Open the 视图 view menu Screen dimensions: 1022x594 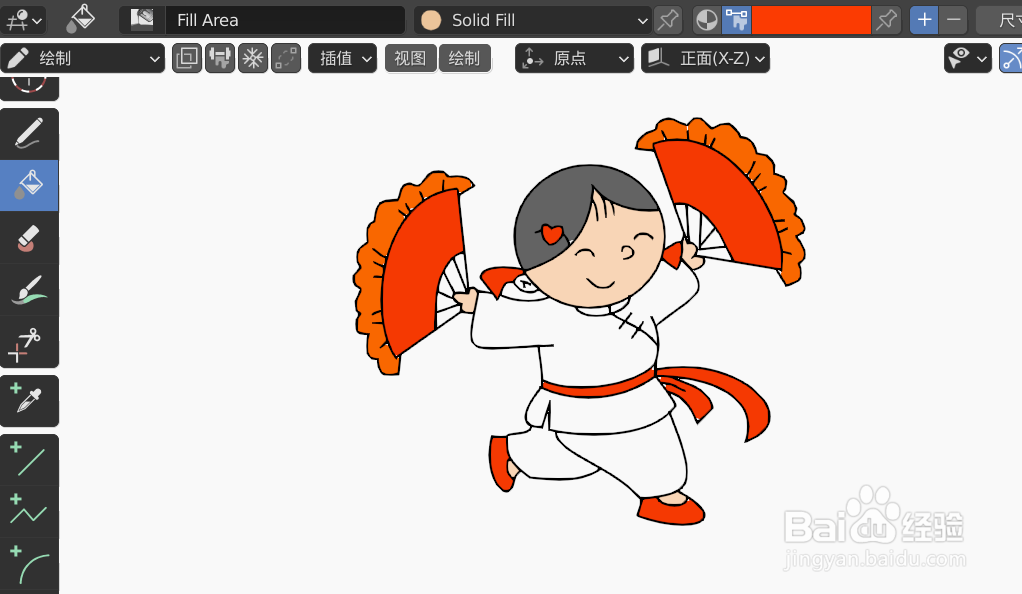coord(410,59)
